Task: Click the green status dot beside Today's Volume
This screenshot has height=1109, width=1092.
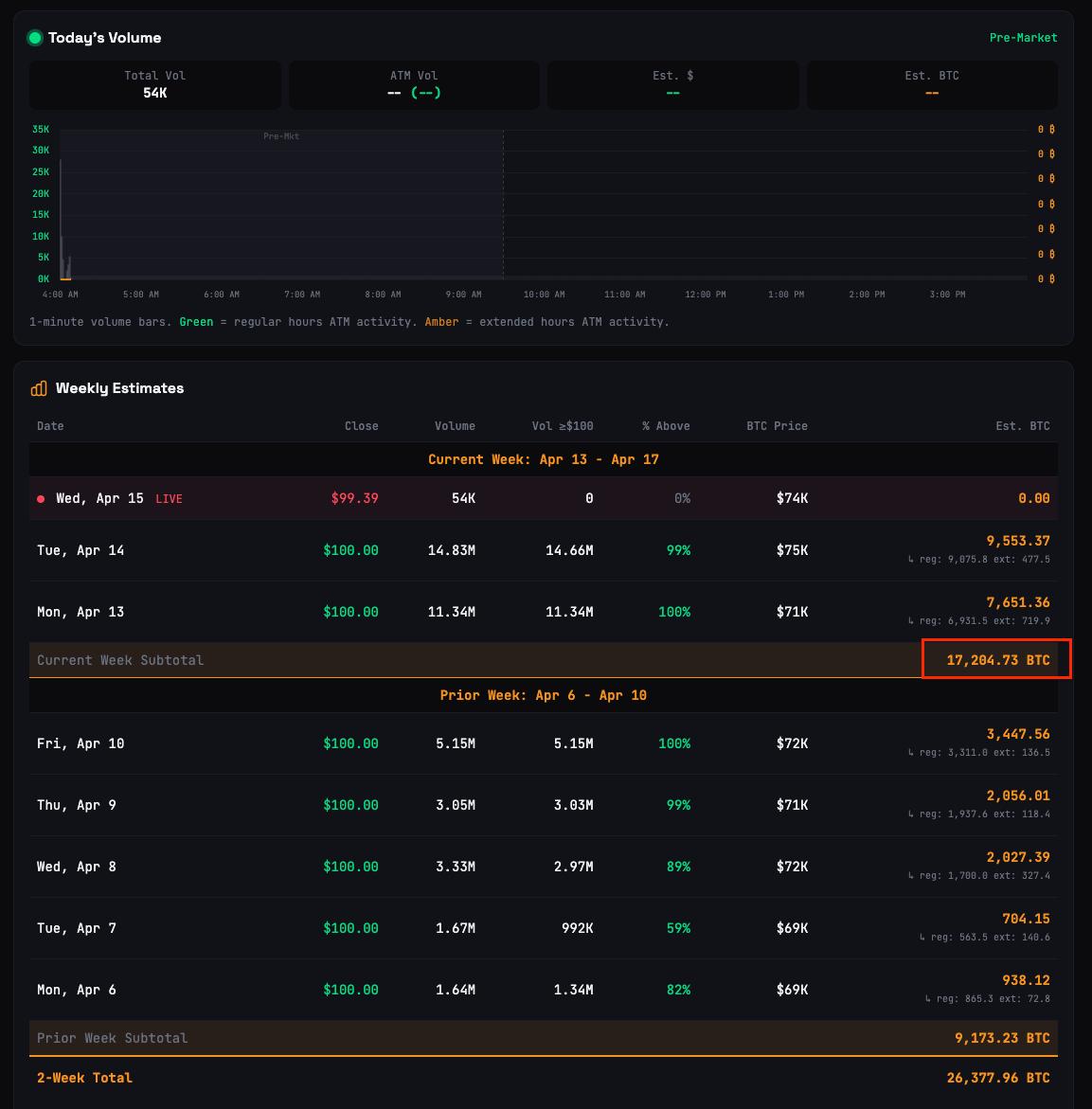Action: click(x=35, y=38)
